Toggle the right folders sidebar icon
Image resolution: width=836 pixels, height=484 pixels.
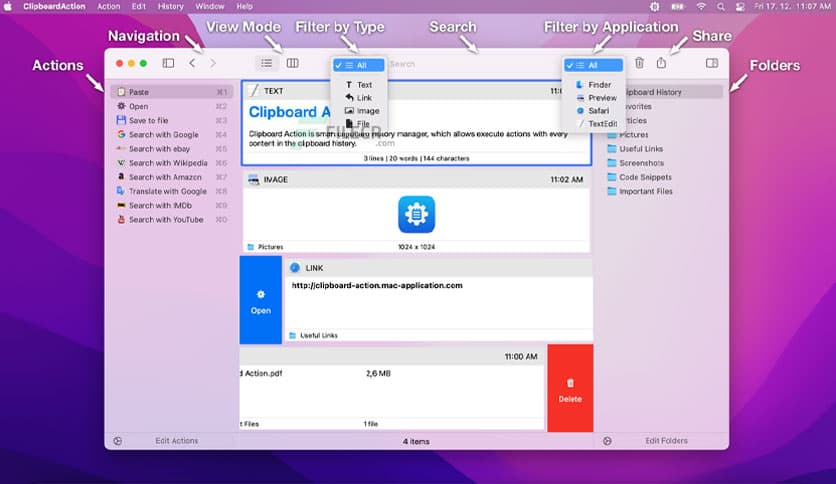[712, 63]
